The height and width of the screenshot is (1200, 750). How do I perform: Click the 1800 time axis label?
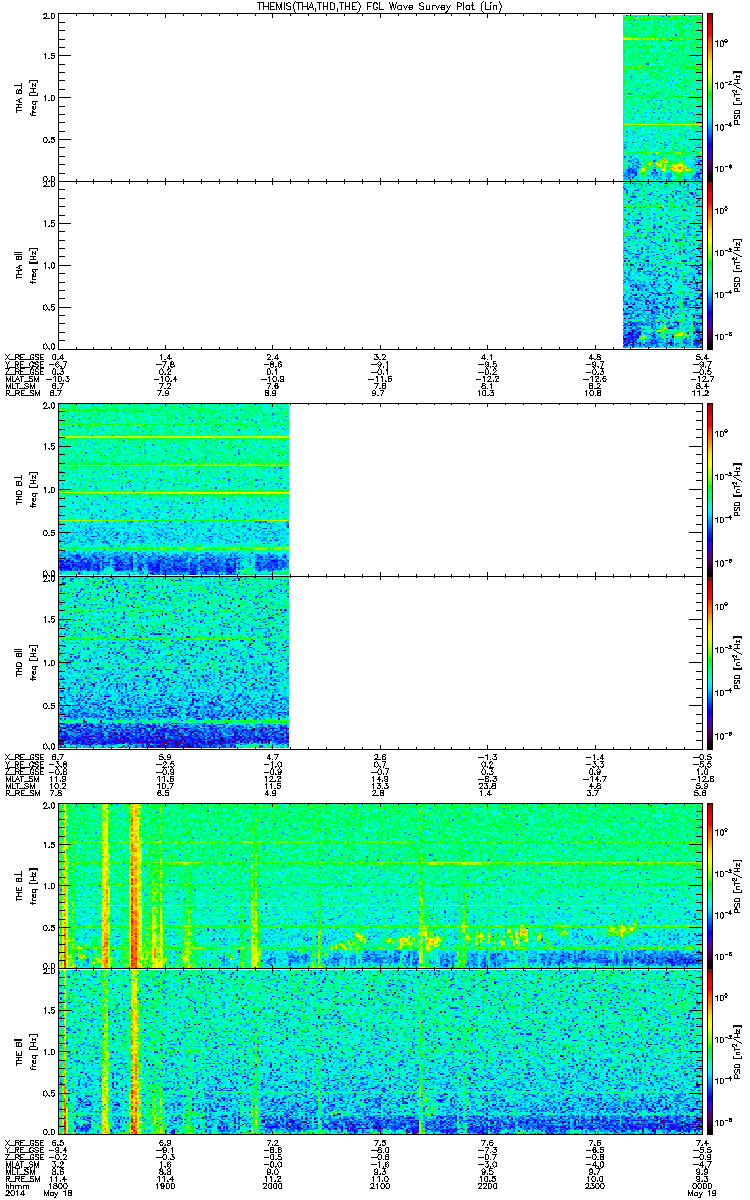(58, 1186)
